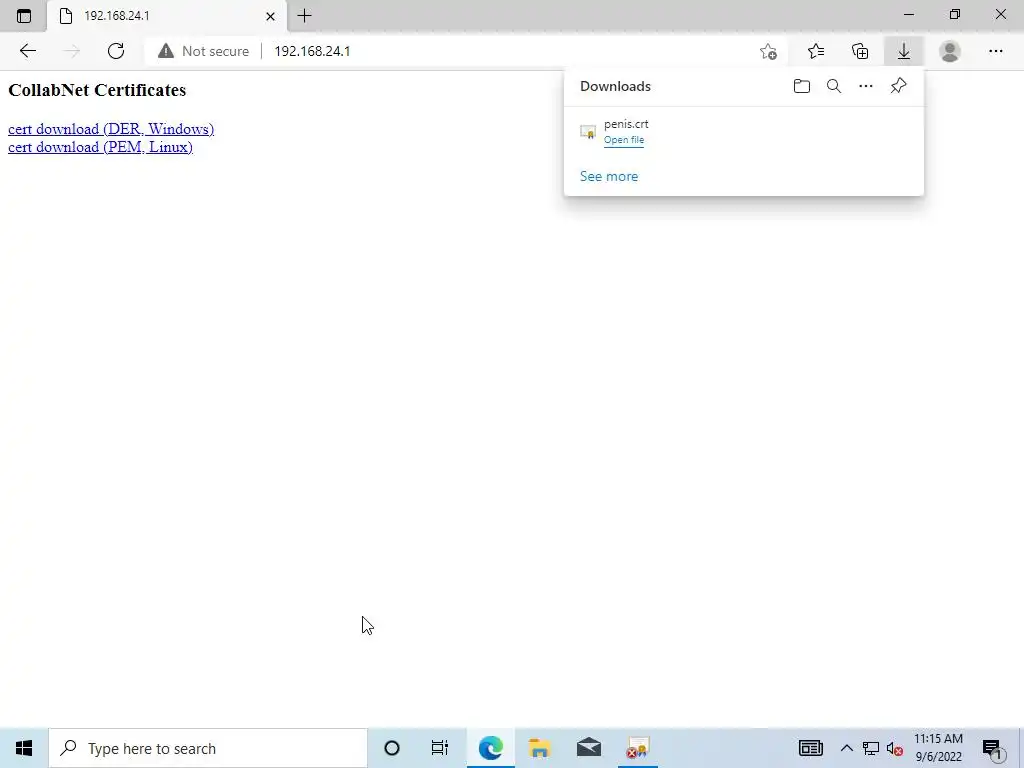Click the network tray icon

[871, 748]
